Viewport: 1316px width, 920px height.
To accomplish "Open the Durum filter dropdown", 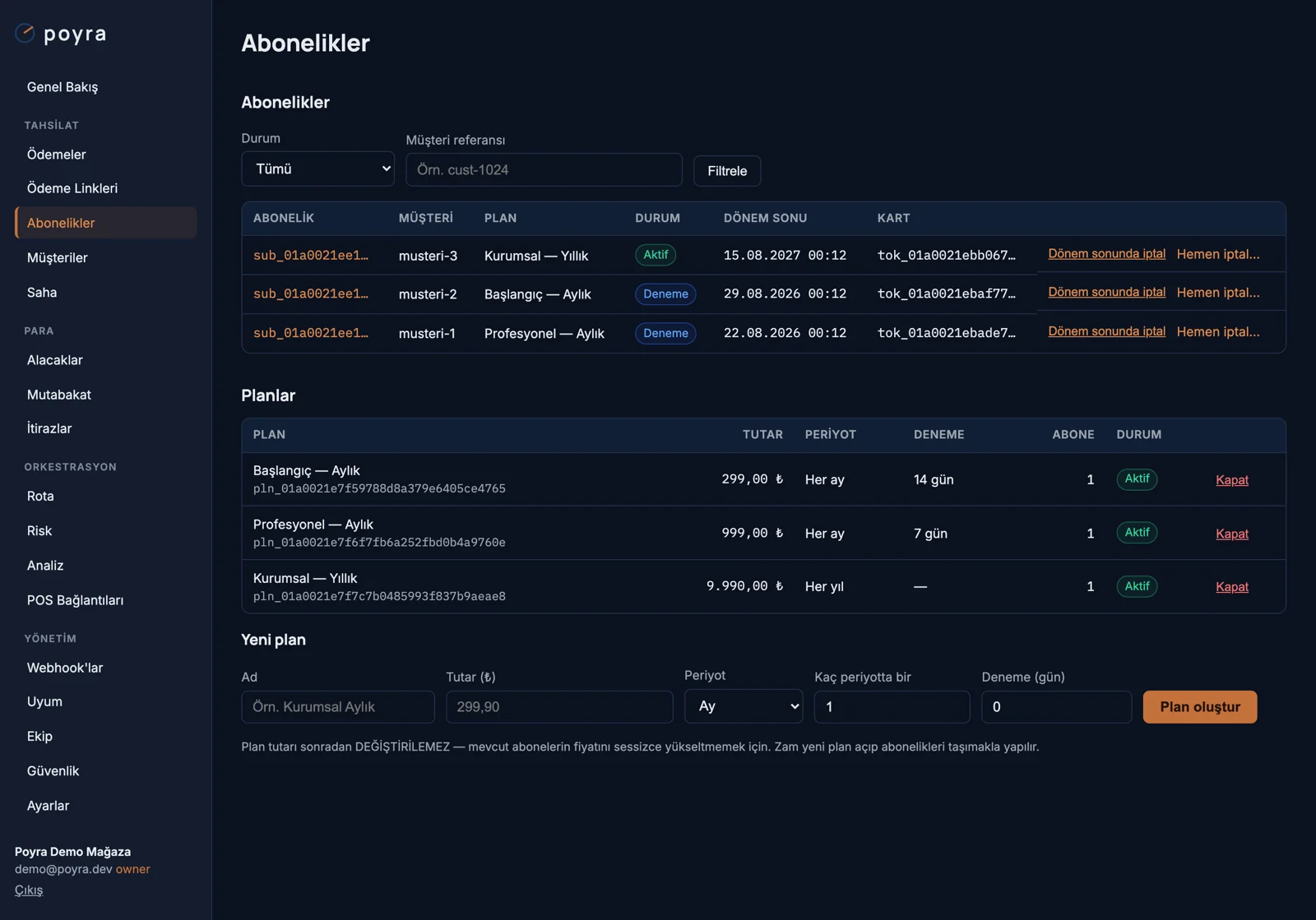I will [317, 169].
